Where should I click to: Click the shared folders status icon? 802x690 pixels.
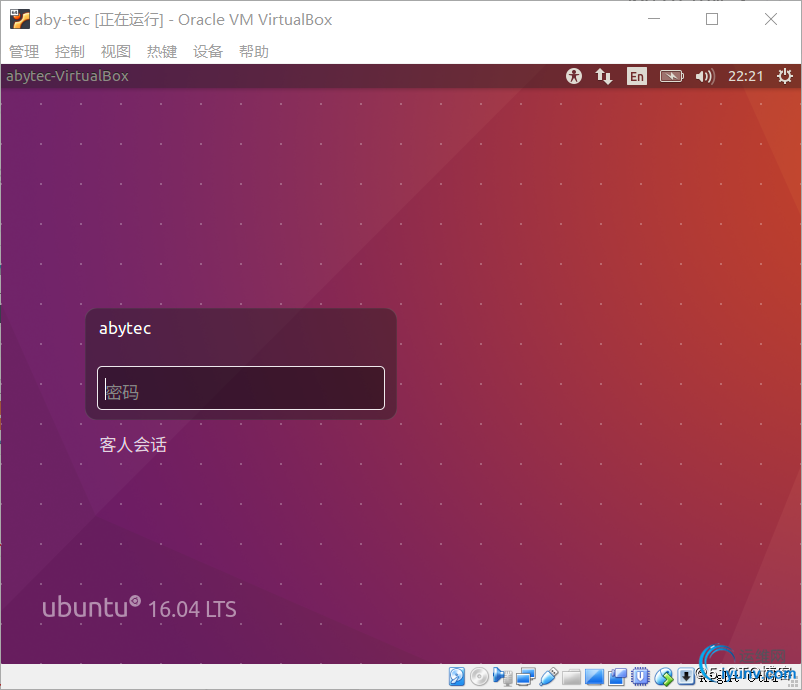pos(571,677)
